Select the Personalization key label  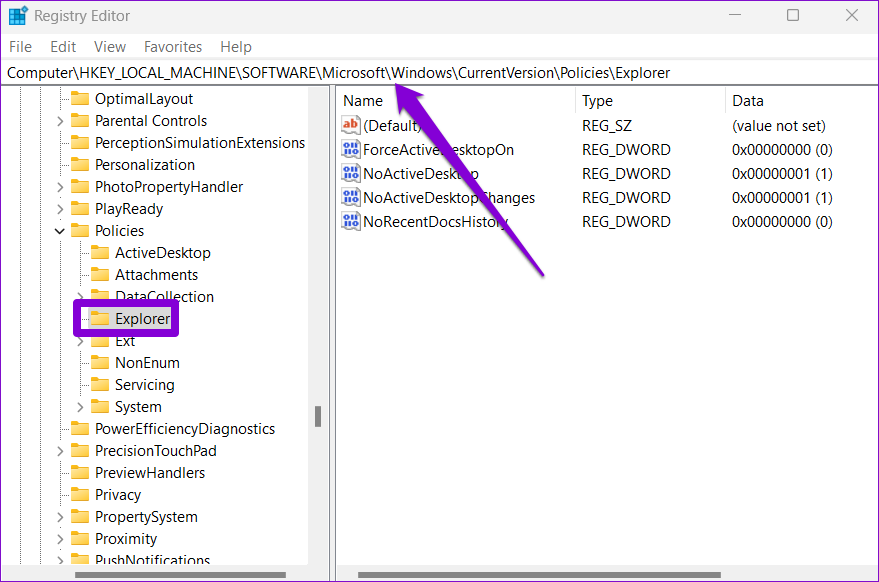(145, 164)
